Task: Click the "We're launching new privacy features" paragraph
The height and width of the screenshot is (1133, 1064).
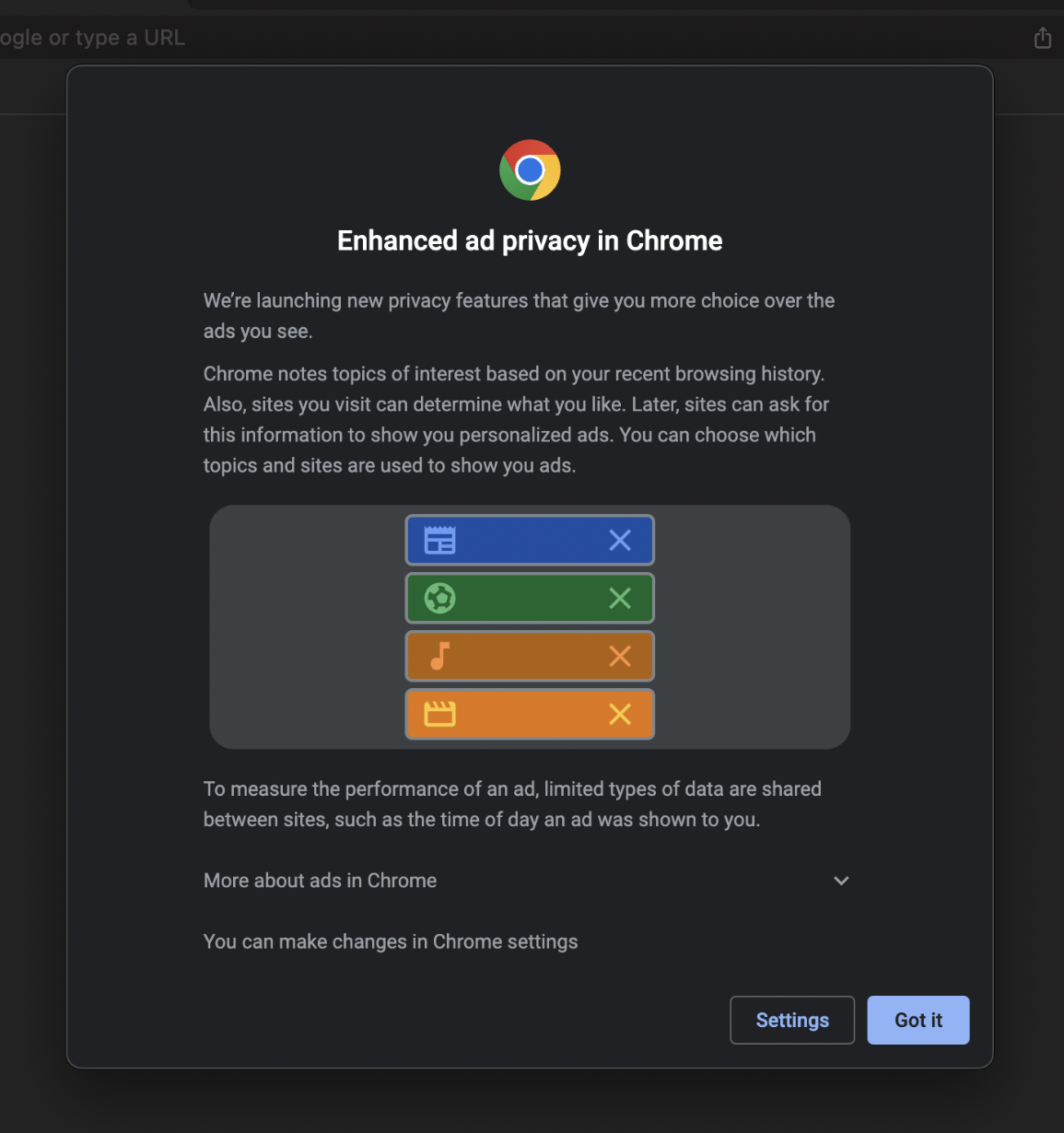Action: tap(519, 315)
